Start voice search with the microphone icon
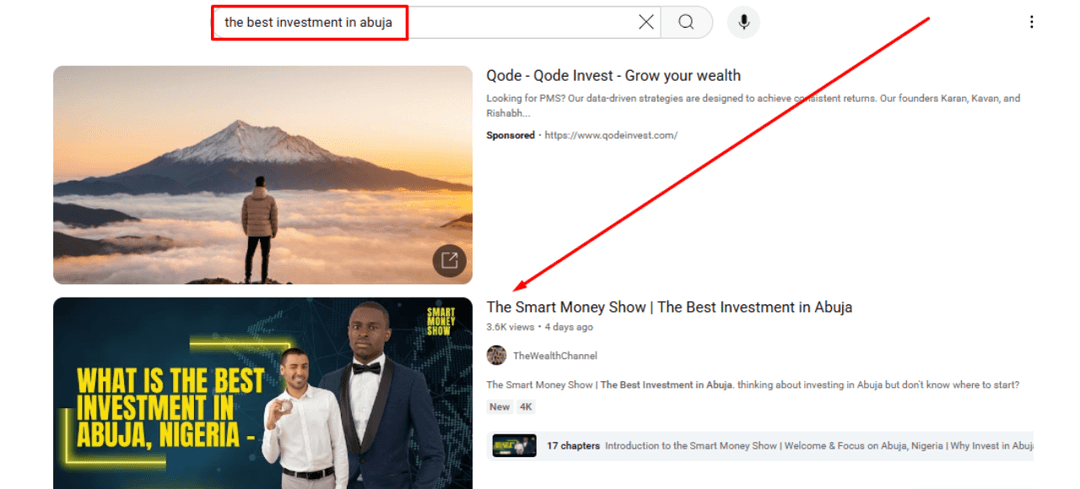Image resolution: width=1080 pixels, height=489 pixels. 744,22
